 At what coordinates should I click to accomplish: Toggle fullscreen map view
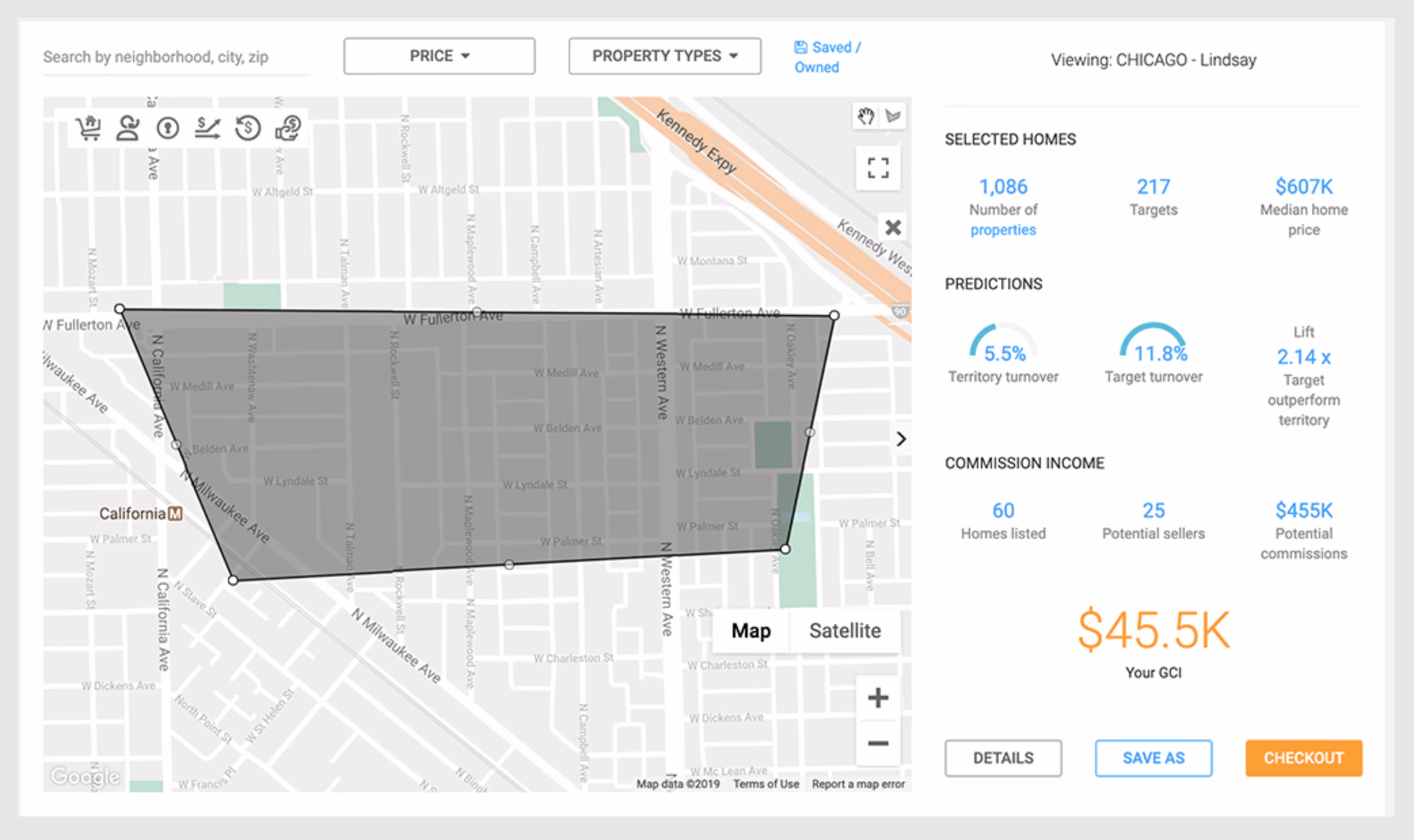(x=878, y=168)
